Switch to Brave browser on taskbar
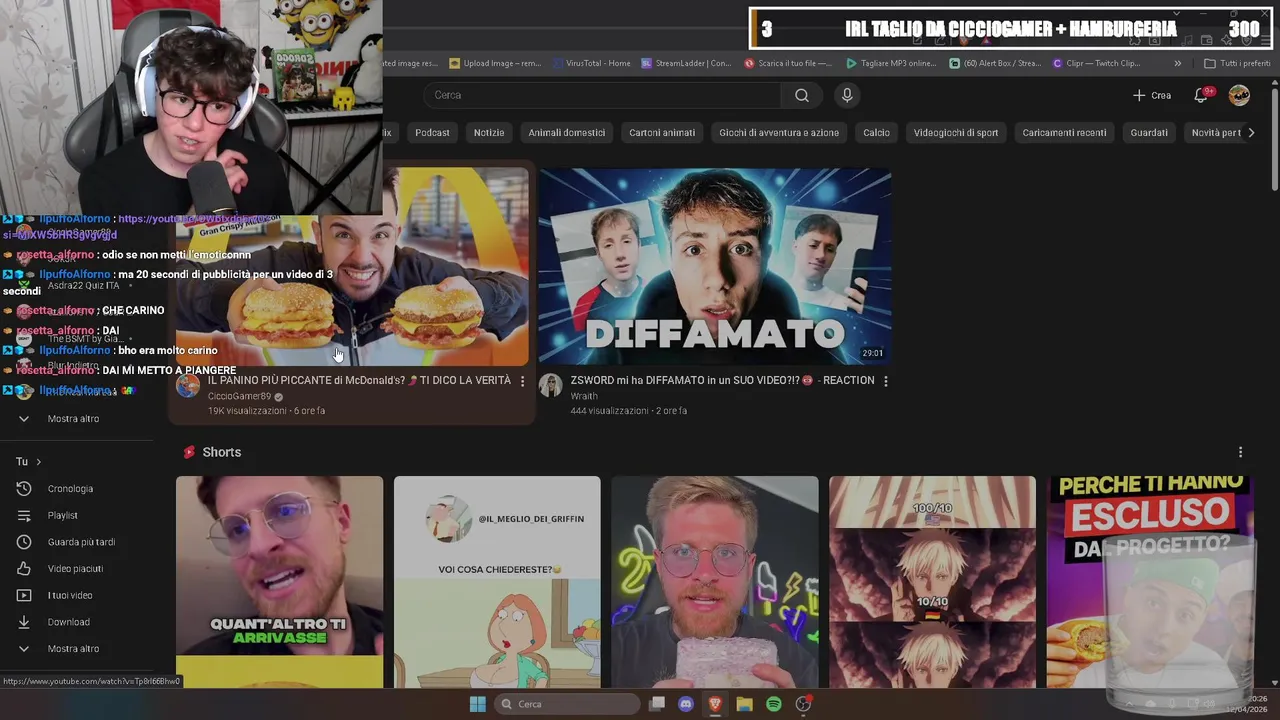 click(x=715, y=704)
